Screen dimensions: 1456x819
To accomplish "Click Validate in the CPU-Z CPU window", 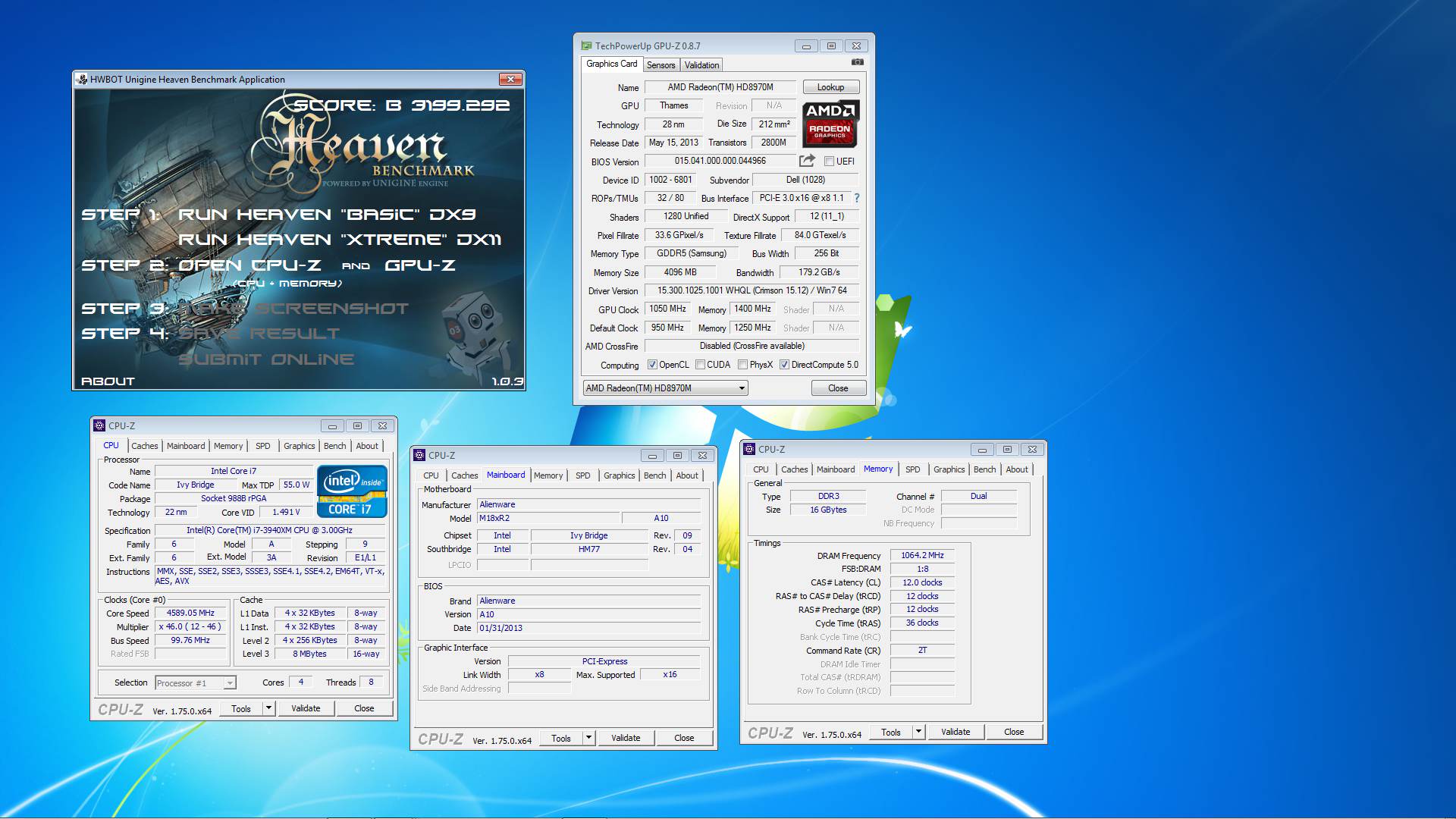I will coord(306,708).
